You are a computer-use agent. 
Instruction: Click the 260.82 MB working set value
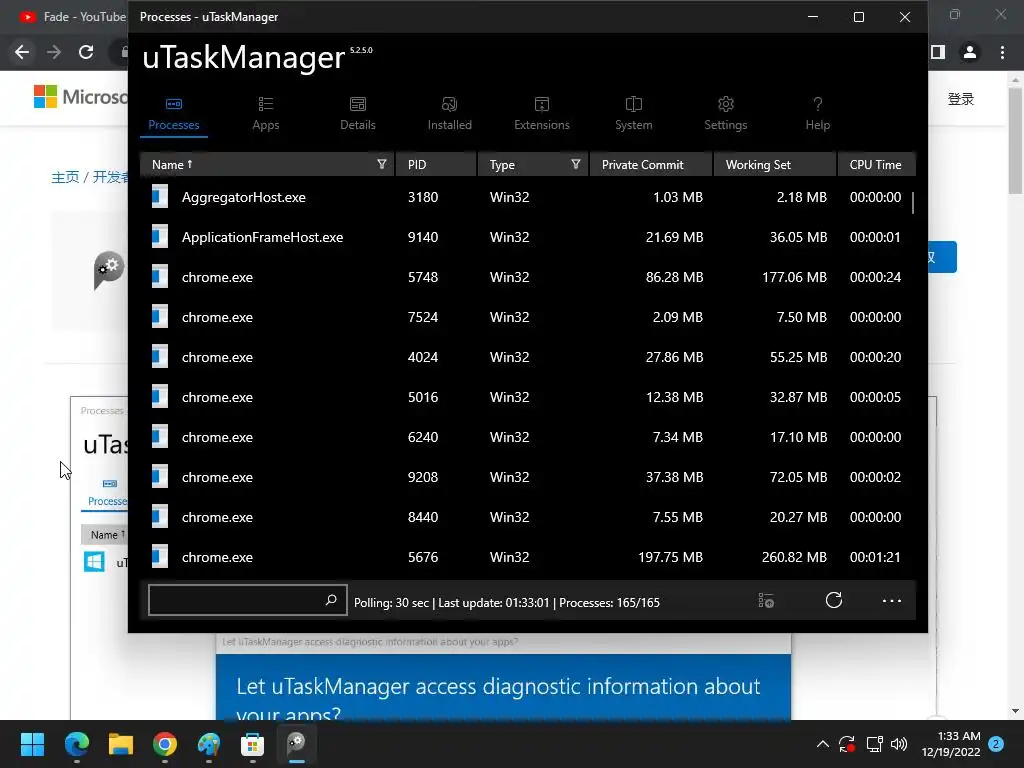click(x=794, y=557)
